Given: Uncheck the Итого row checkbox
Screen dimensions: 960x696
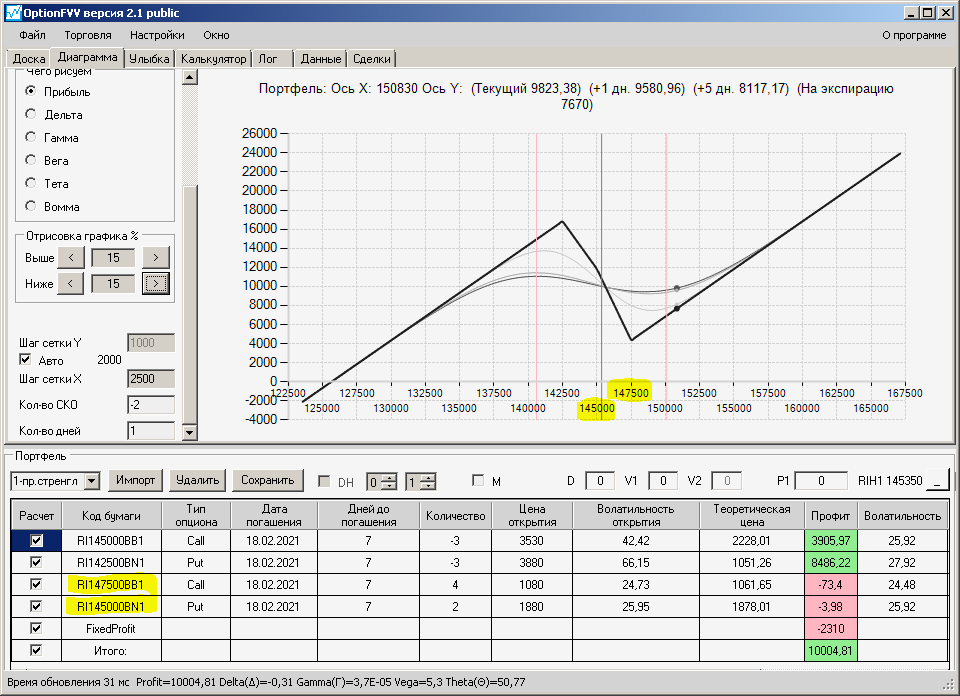Looking at the screenshot, I should click(x=36, y=650).
